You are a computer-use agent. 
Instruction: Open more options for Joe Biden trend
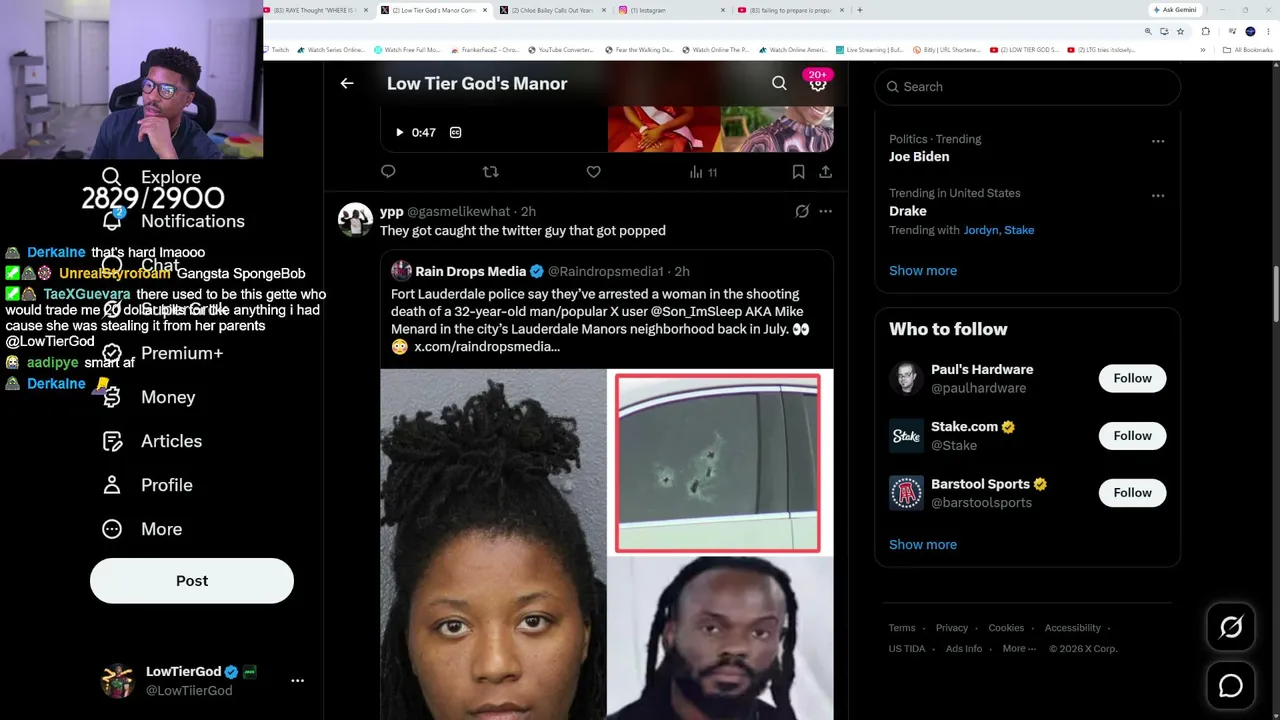tap(1158, 141)
